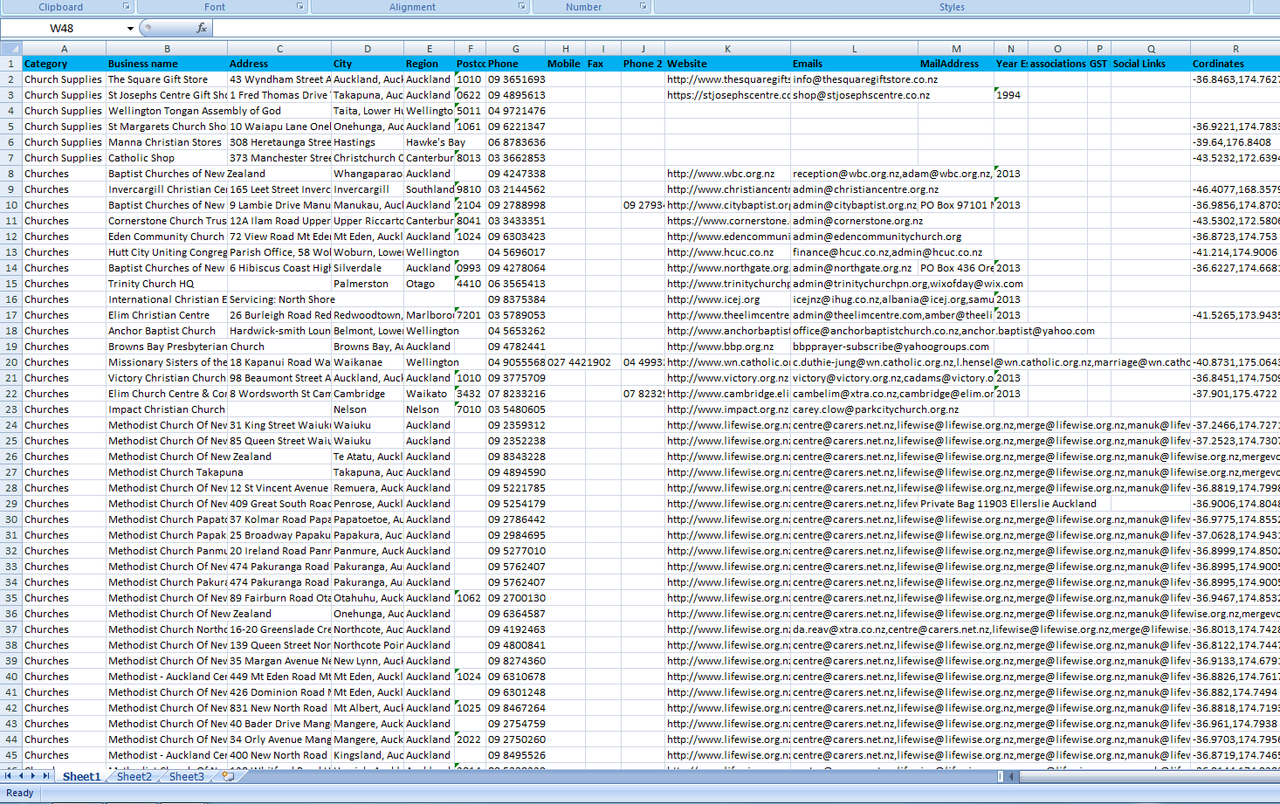Click the Insert Worksheet icon after Sheet3
Screen dimensions: 1280x804
point(228,777)
